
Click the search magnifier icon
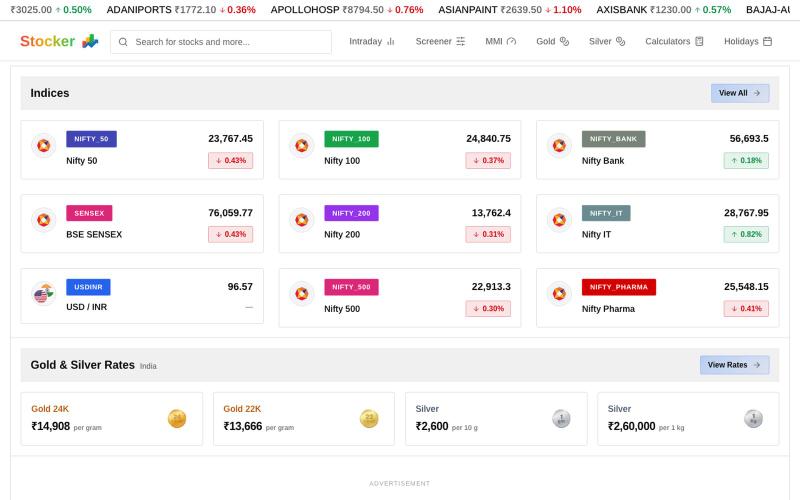pos(123,42)
